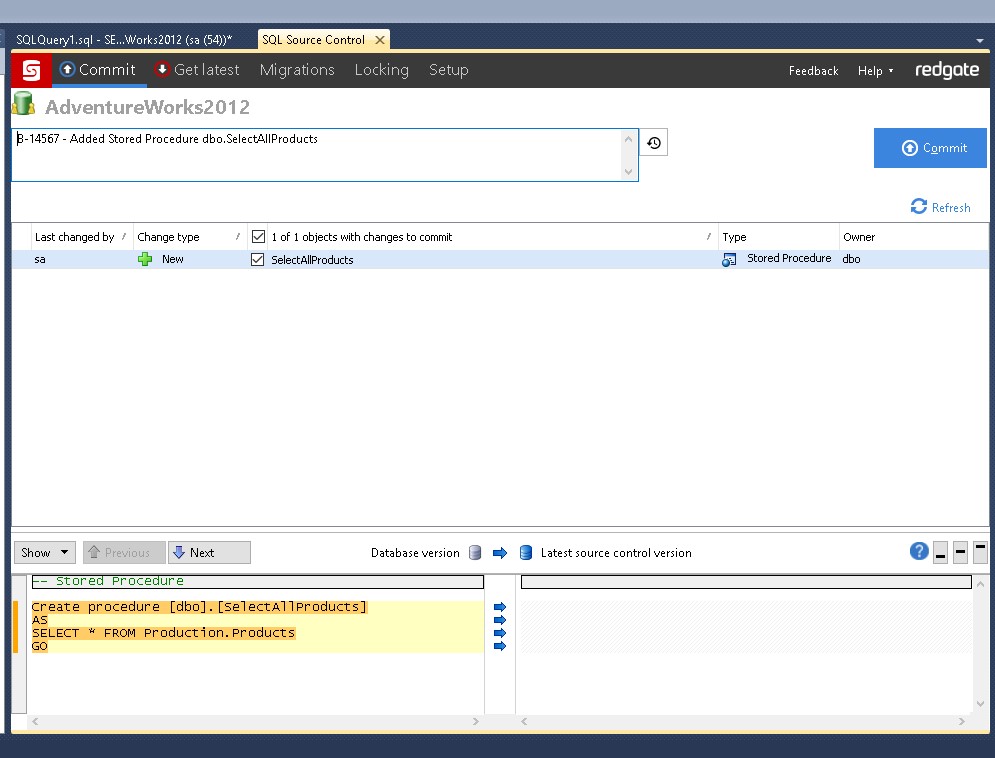Open the Commit tab
Image resolution: width=995 pixels, height=758 pixels.
98,70
